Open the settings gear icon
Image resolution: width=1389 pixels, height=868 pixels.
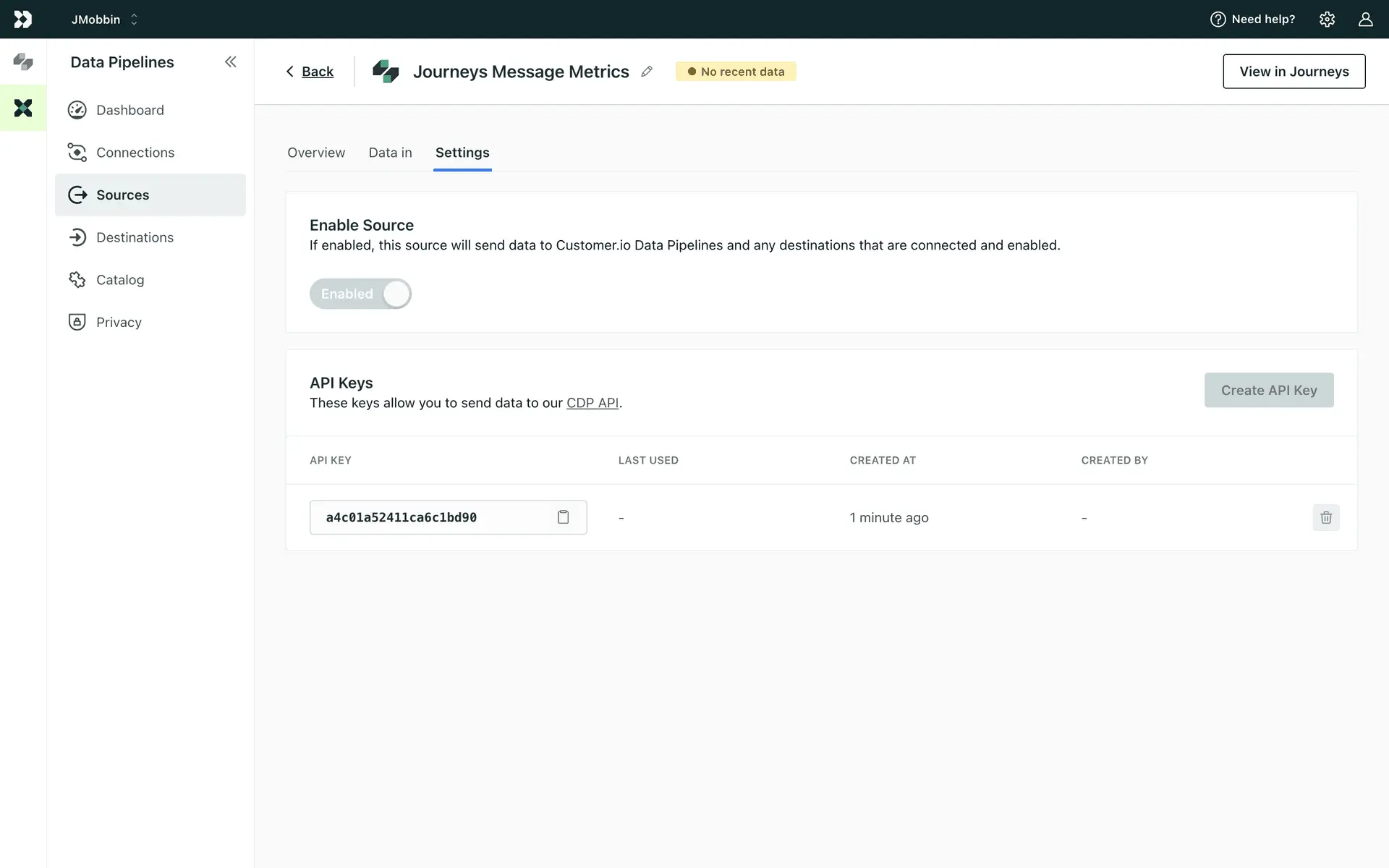1326,20
